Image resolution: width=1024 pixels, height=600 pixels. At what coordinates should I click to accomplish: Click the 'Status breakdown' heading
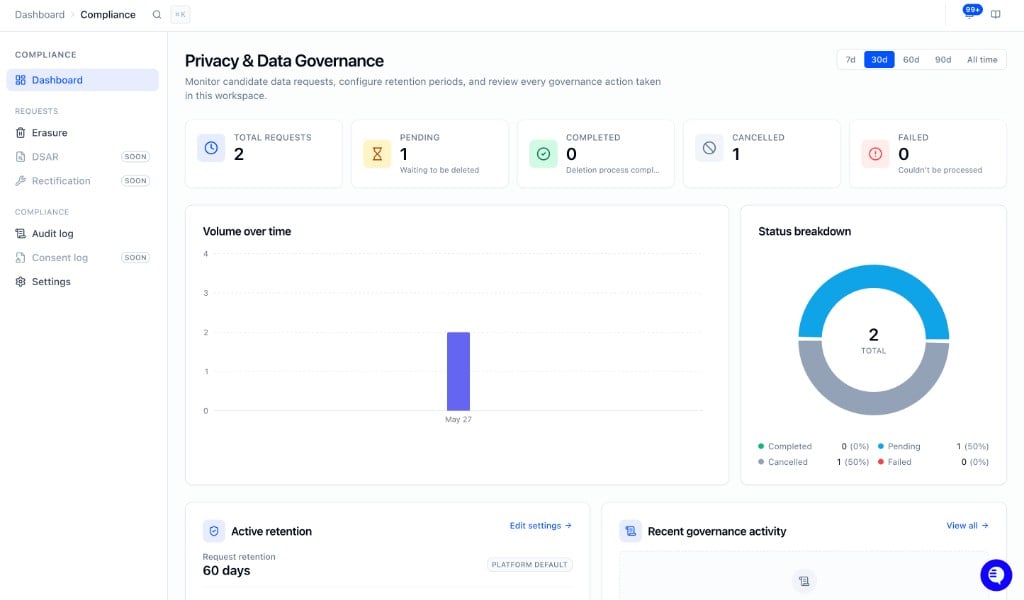(x=805, y=231)
